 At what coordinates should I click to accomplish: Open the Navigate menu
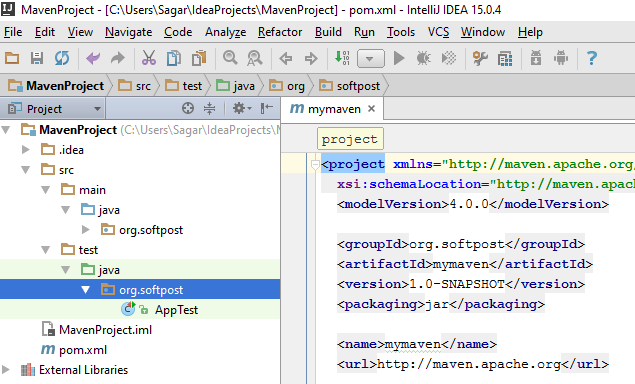pyautogui.click(x=128, y=32)
